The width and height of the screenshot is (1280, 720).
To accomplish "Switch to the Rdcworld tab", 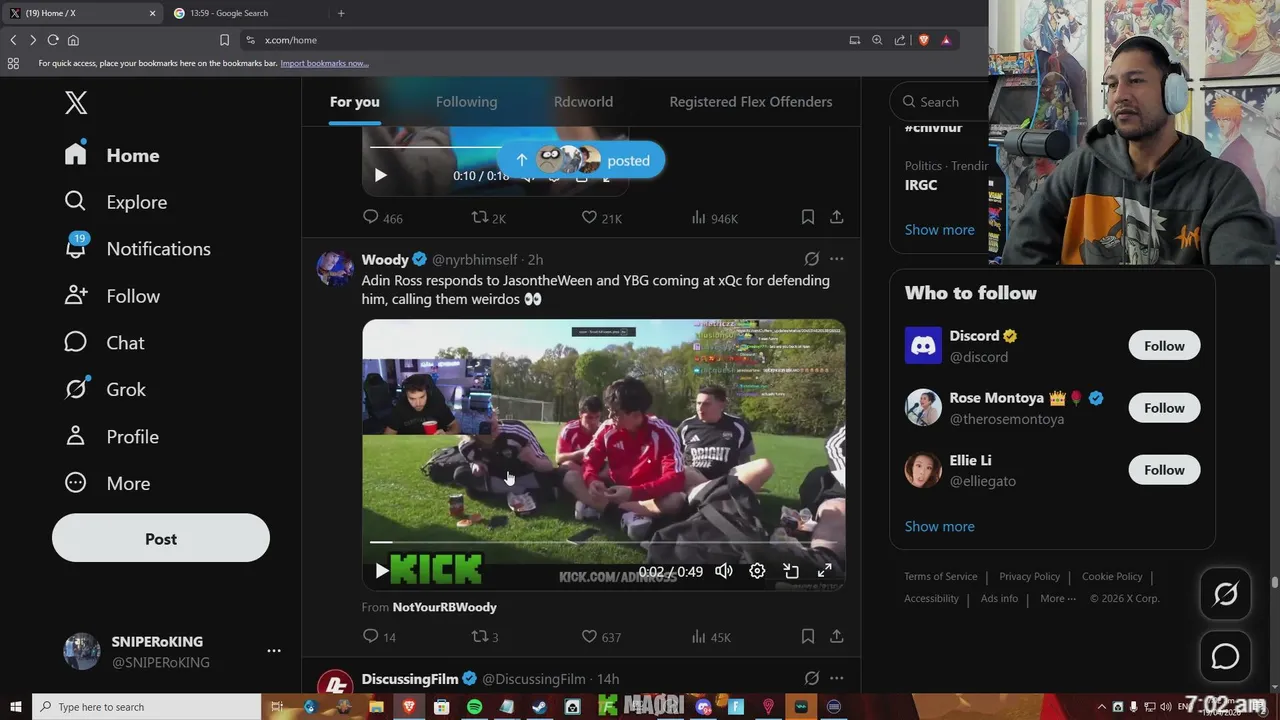I will (583, 102).
